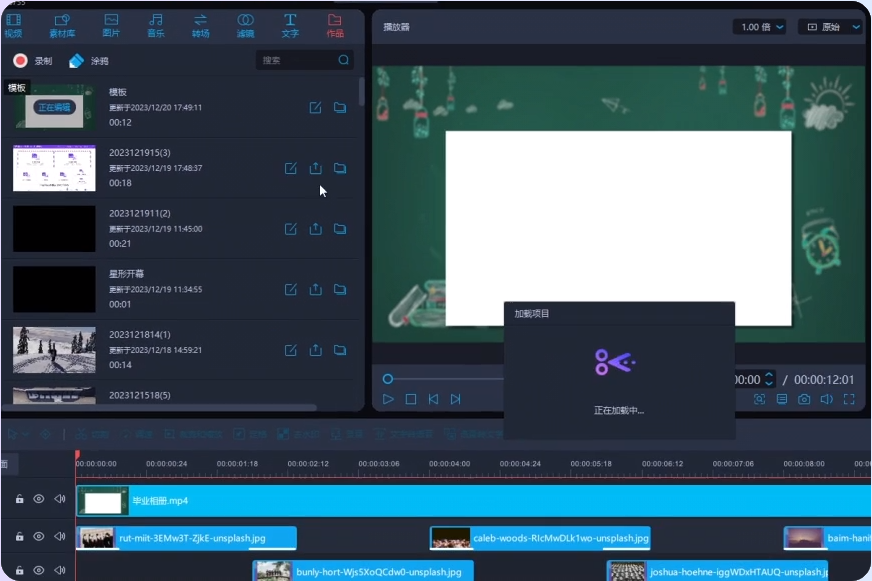Switch to the 图片 (Pictures) tab
The image size is (872, 581).
point(111,26)
